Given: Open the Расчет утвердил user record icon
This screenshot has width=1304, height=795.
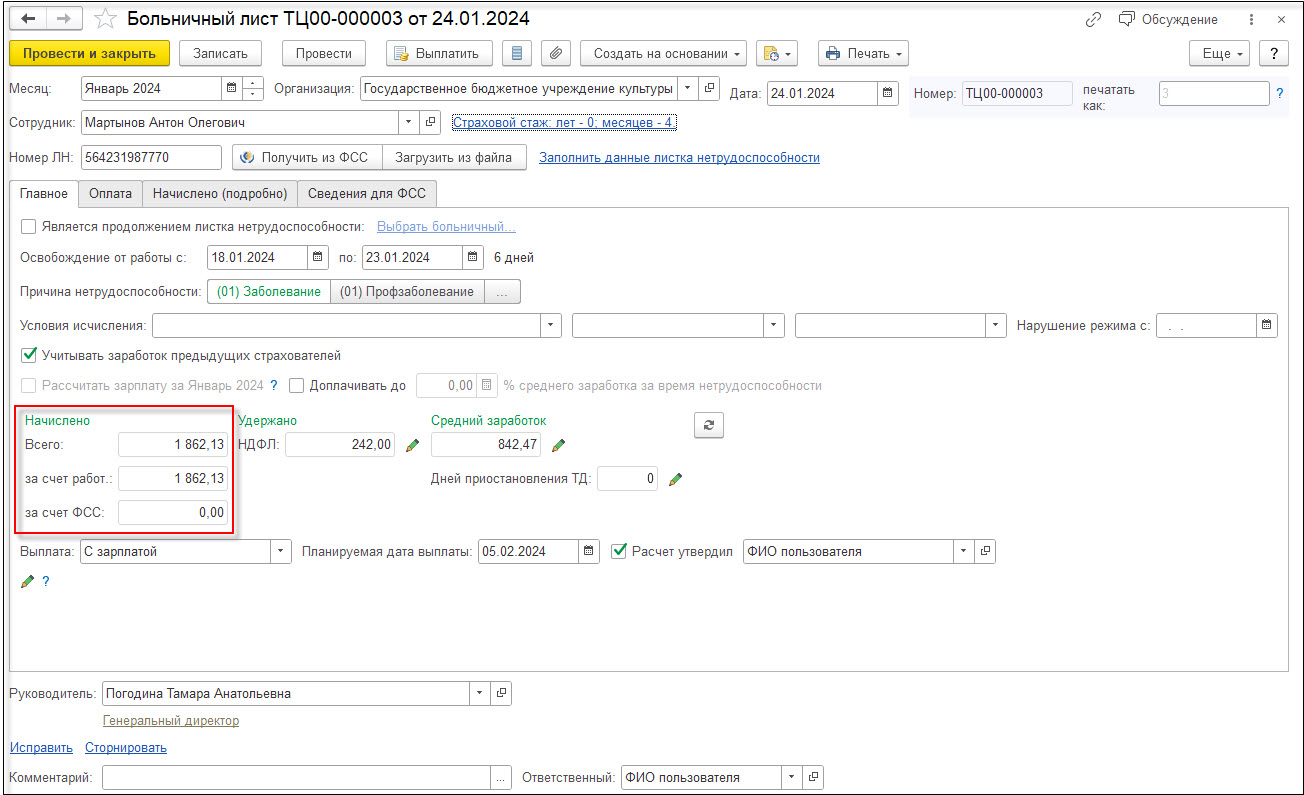Looking at the screenshot, I should tap(985, 551).
